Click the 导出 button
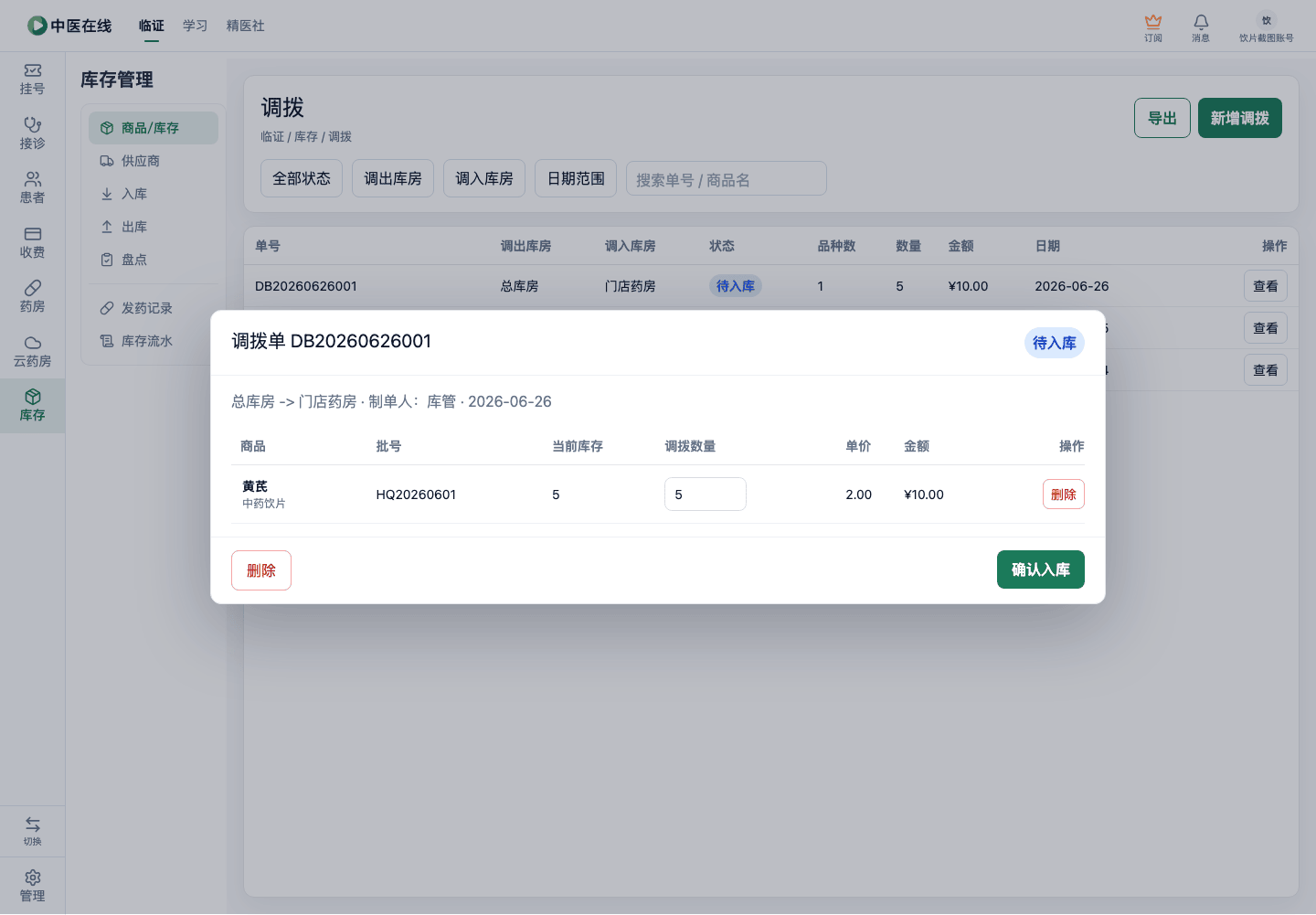The image size is (1316, 915). tap(1162, 118)
